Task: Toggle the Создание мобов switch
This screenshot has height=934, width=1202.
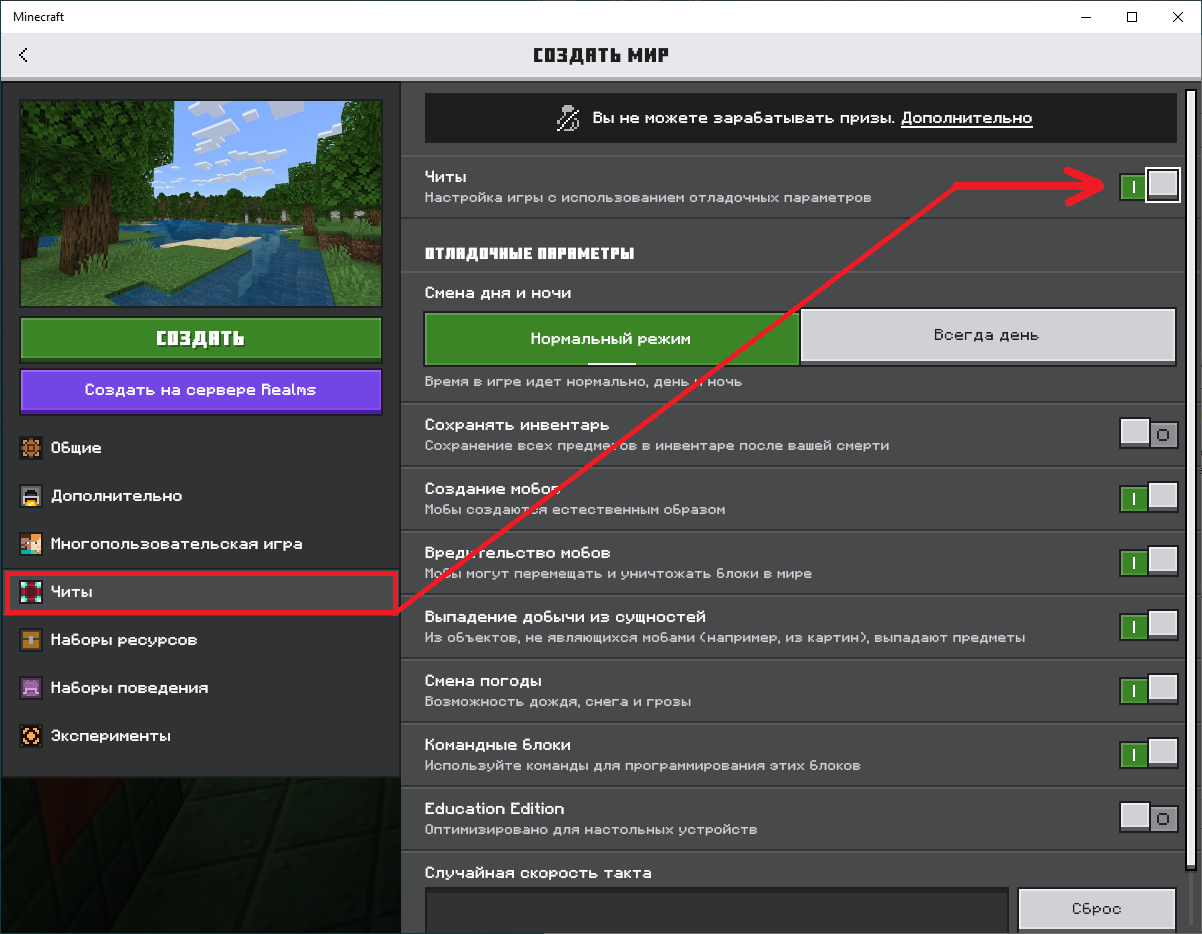Action: point(1149,498)
